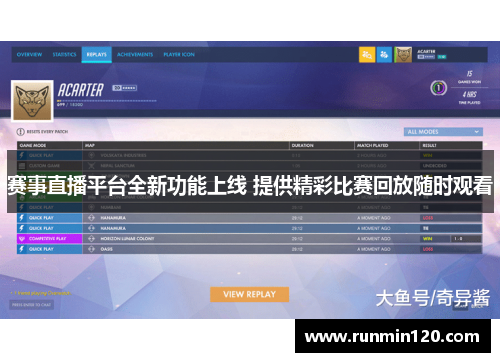Click the large ACARTER cat portrait

pos(32,100)
